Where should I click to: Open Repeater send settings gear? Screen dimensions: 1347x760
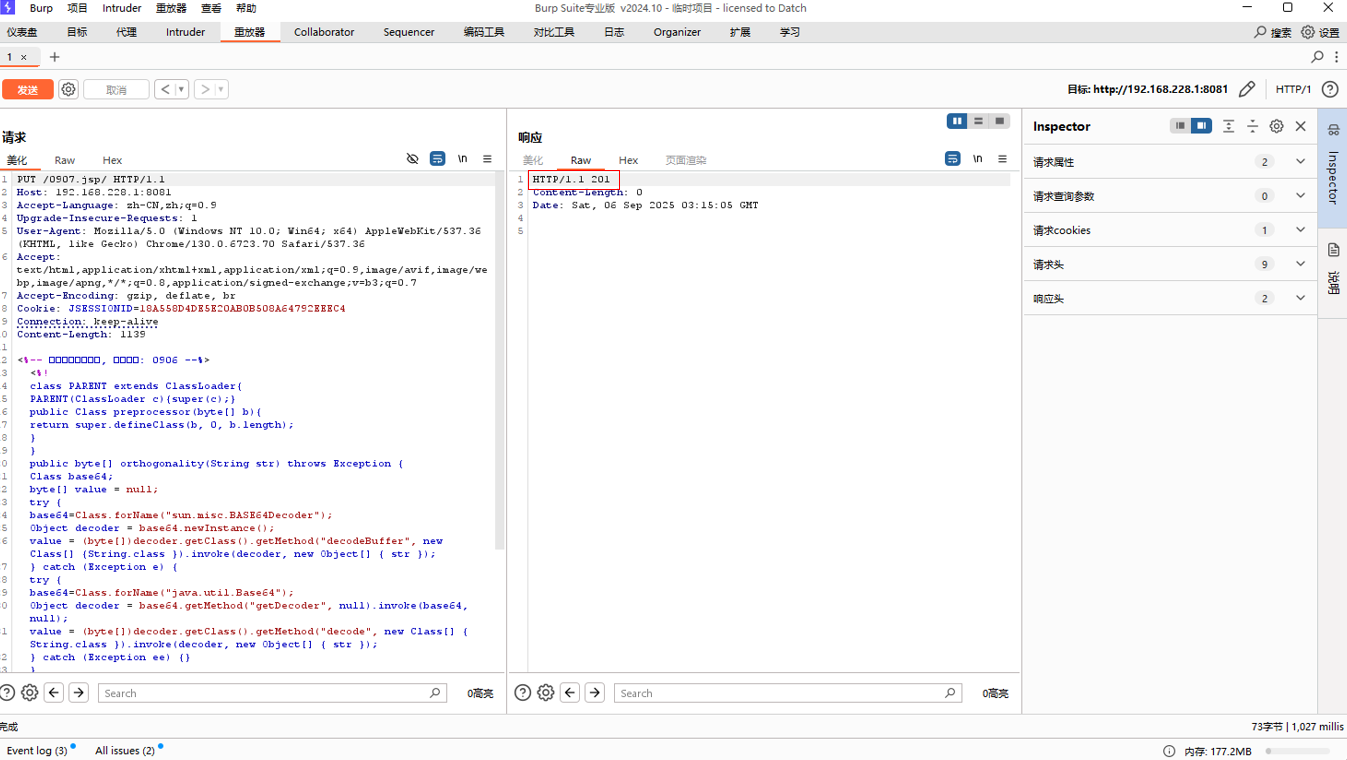[x=68, y=90]
